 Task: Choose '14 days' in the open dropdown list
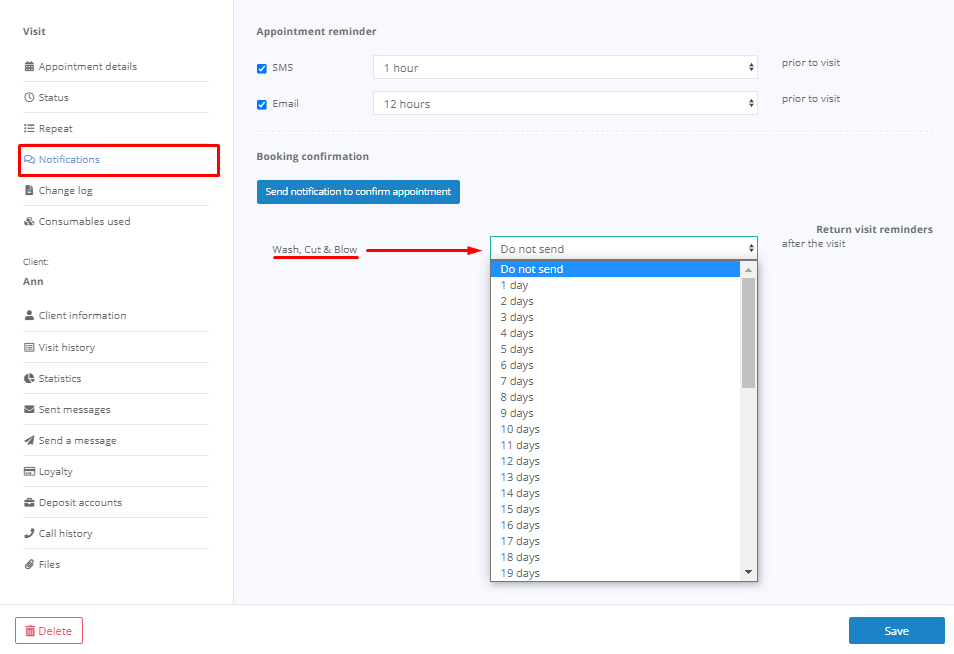click(x=520, y=493)
